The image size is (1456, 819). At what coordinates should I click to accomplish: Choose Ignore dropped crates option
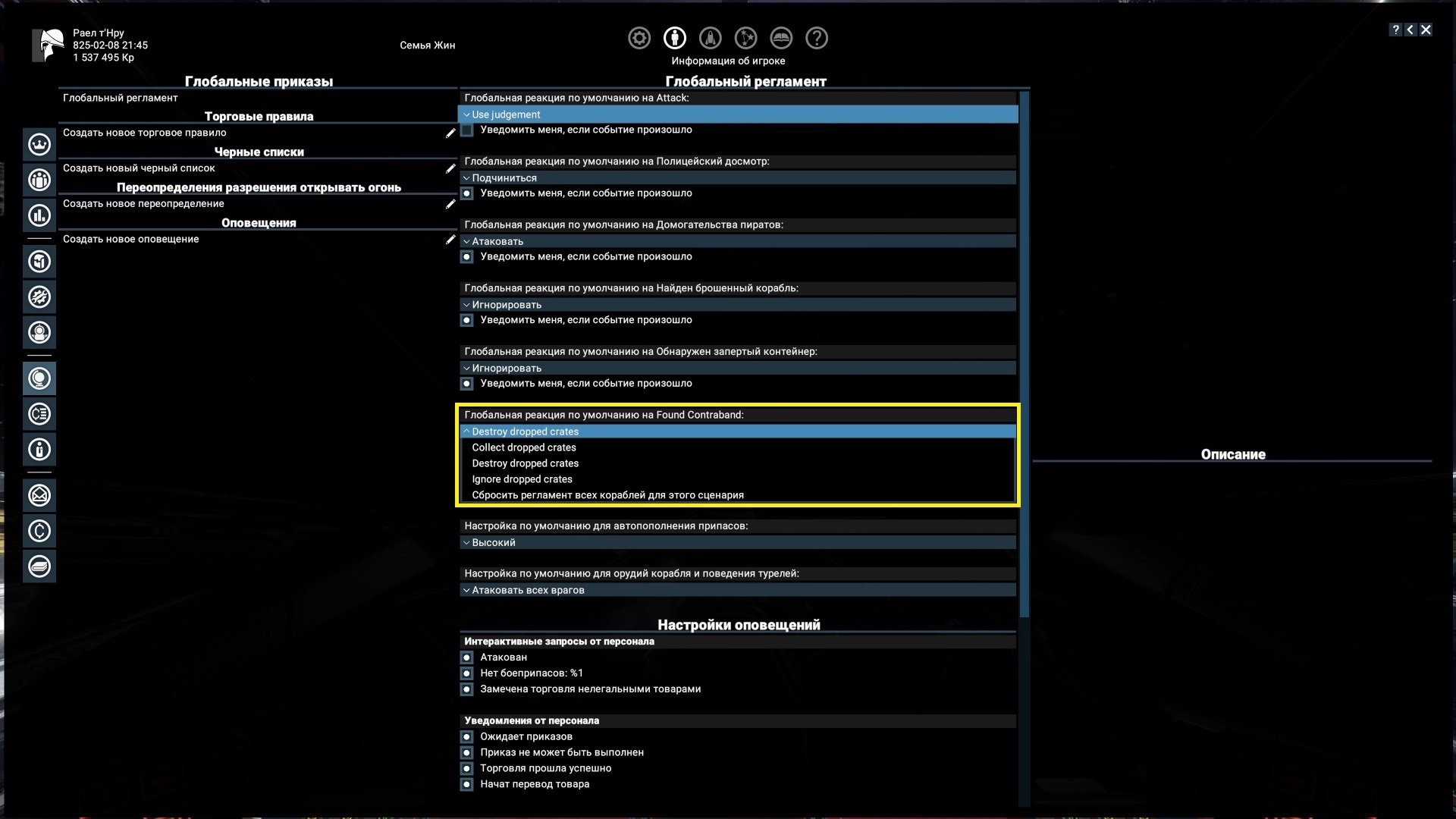[x=738, y=479]
